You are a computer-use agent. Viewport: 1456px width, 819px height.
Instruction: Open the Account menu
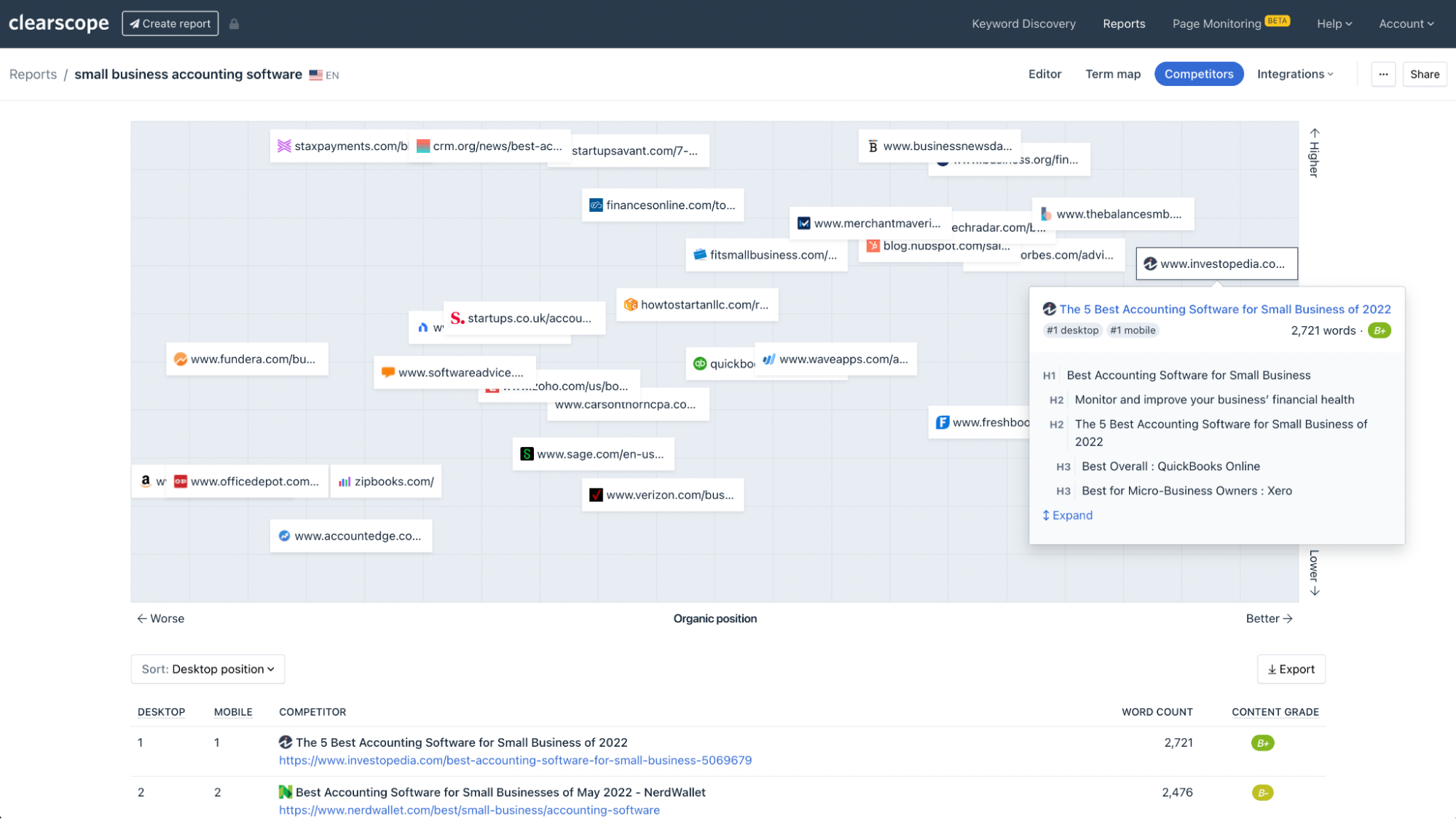click(1406, 24)
